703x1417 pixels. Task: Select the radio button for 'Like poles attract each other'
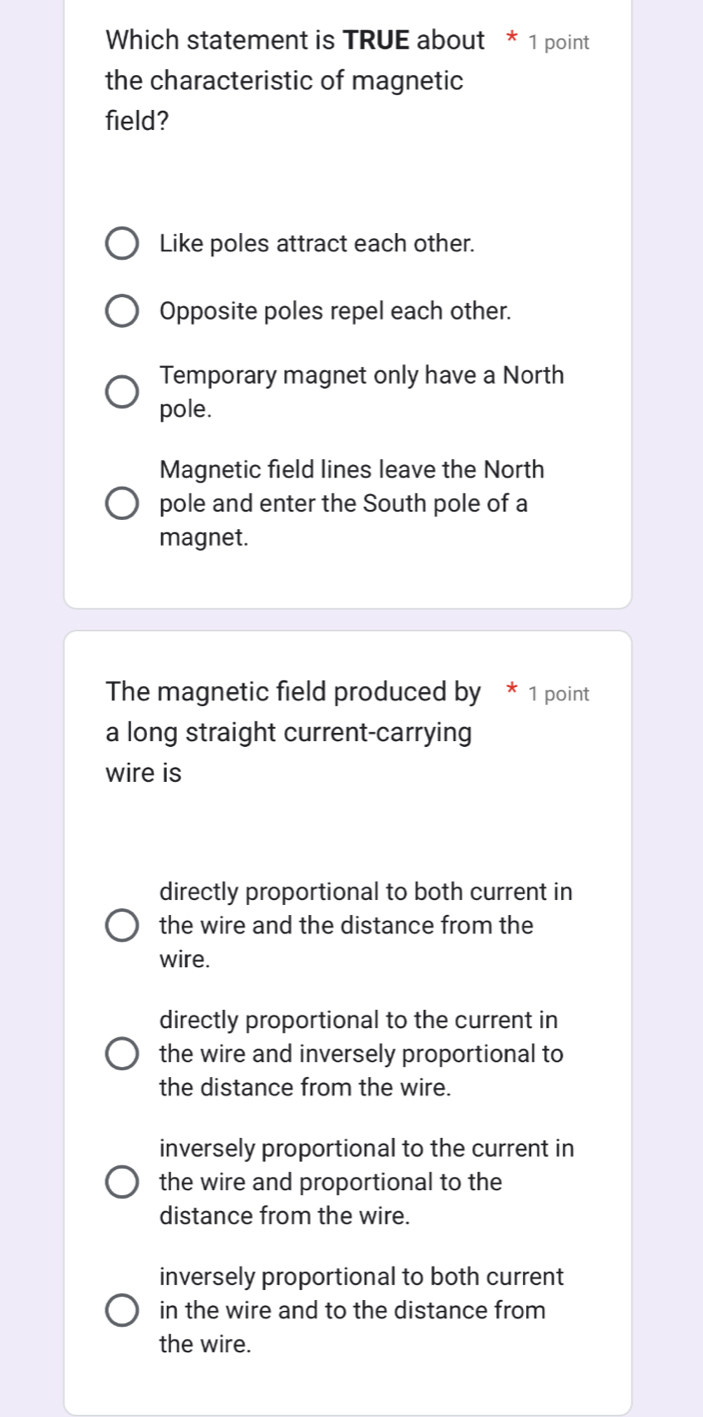coord(123,244)
